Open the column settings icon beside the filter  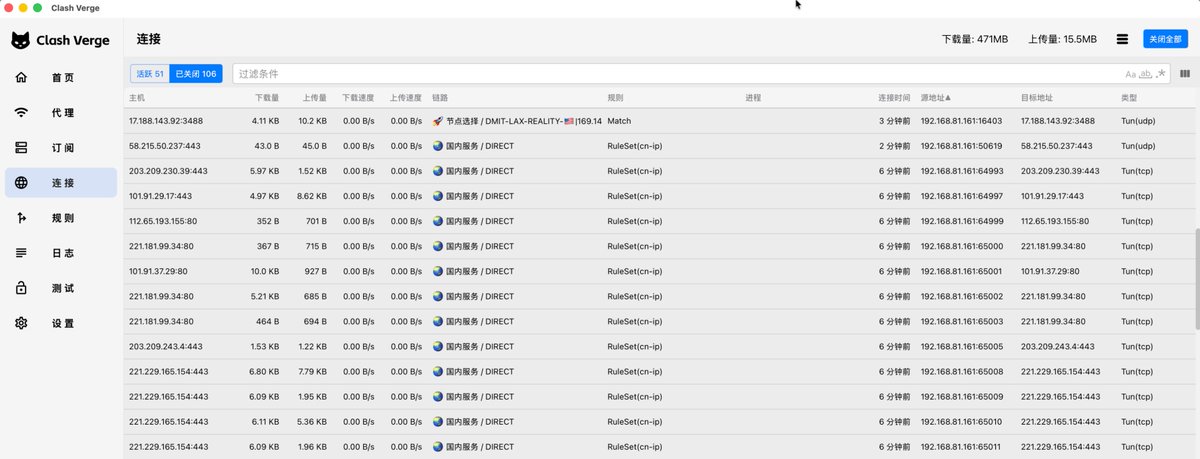click(1185, 73)
